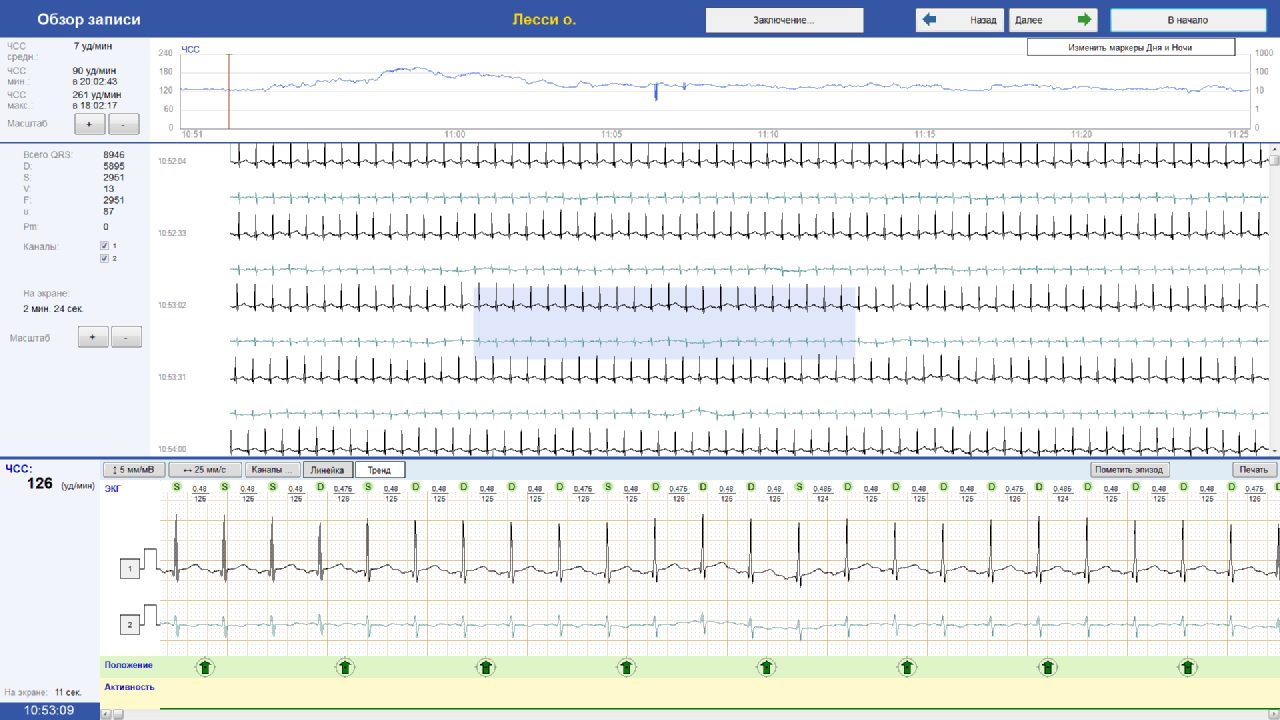Toggle channel 2 checkbox

click(x=105, y=258)
